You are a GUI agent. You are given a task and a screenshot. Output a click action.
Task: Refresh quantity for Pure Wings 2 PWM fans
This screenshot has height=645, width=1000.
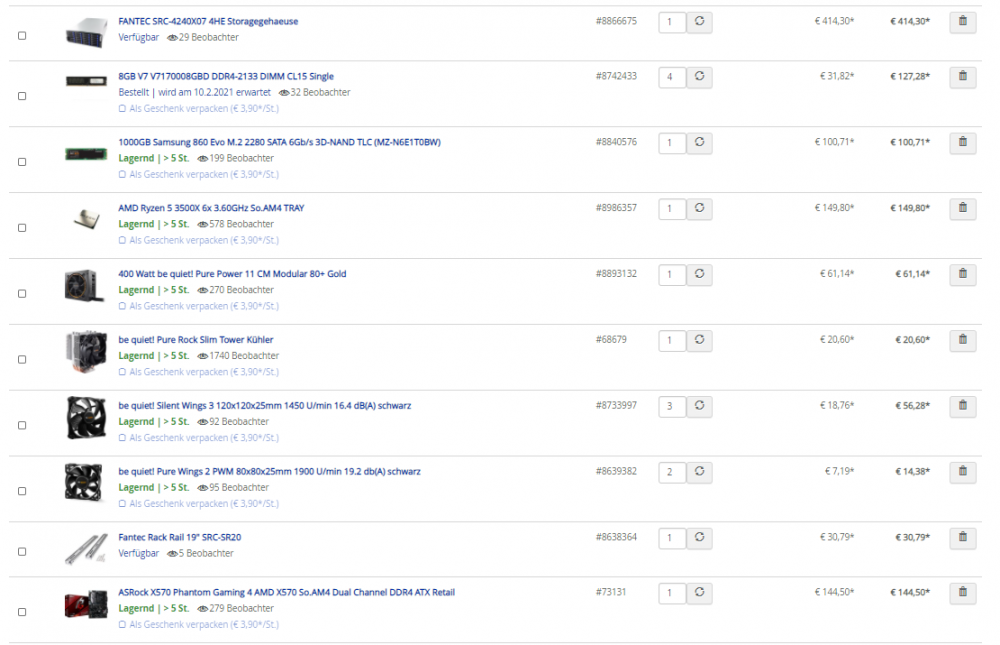[x=700, y=472]
